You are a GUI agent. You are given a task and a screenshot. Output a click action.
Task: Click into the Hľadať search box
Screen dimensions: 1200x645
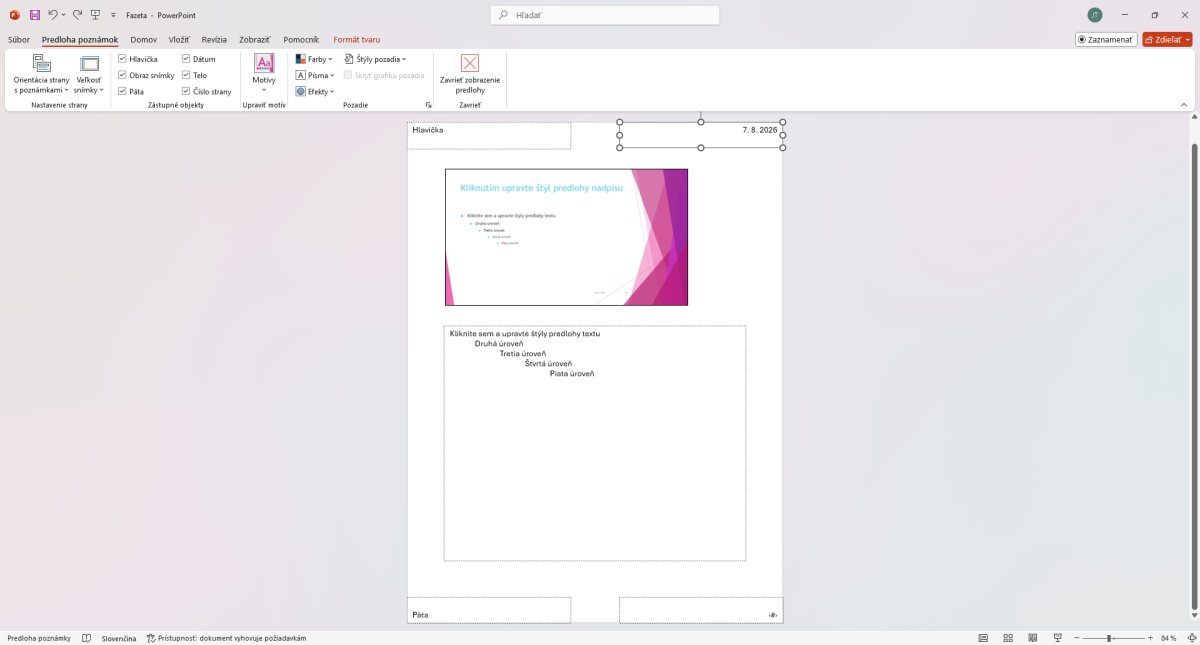pyautogui.click(x=605, y=15)
